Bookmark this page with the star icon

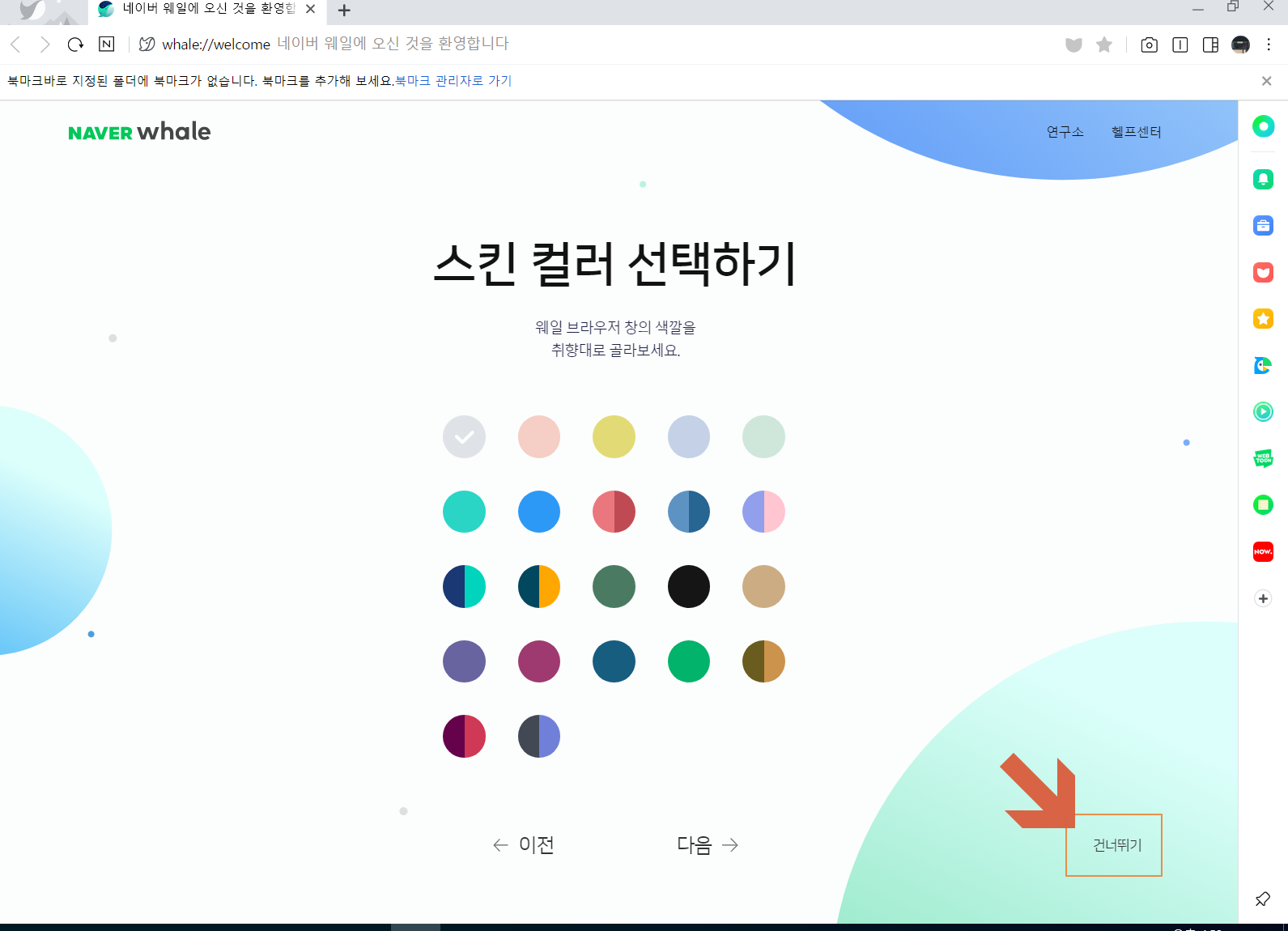click(x=1104, y=45)
